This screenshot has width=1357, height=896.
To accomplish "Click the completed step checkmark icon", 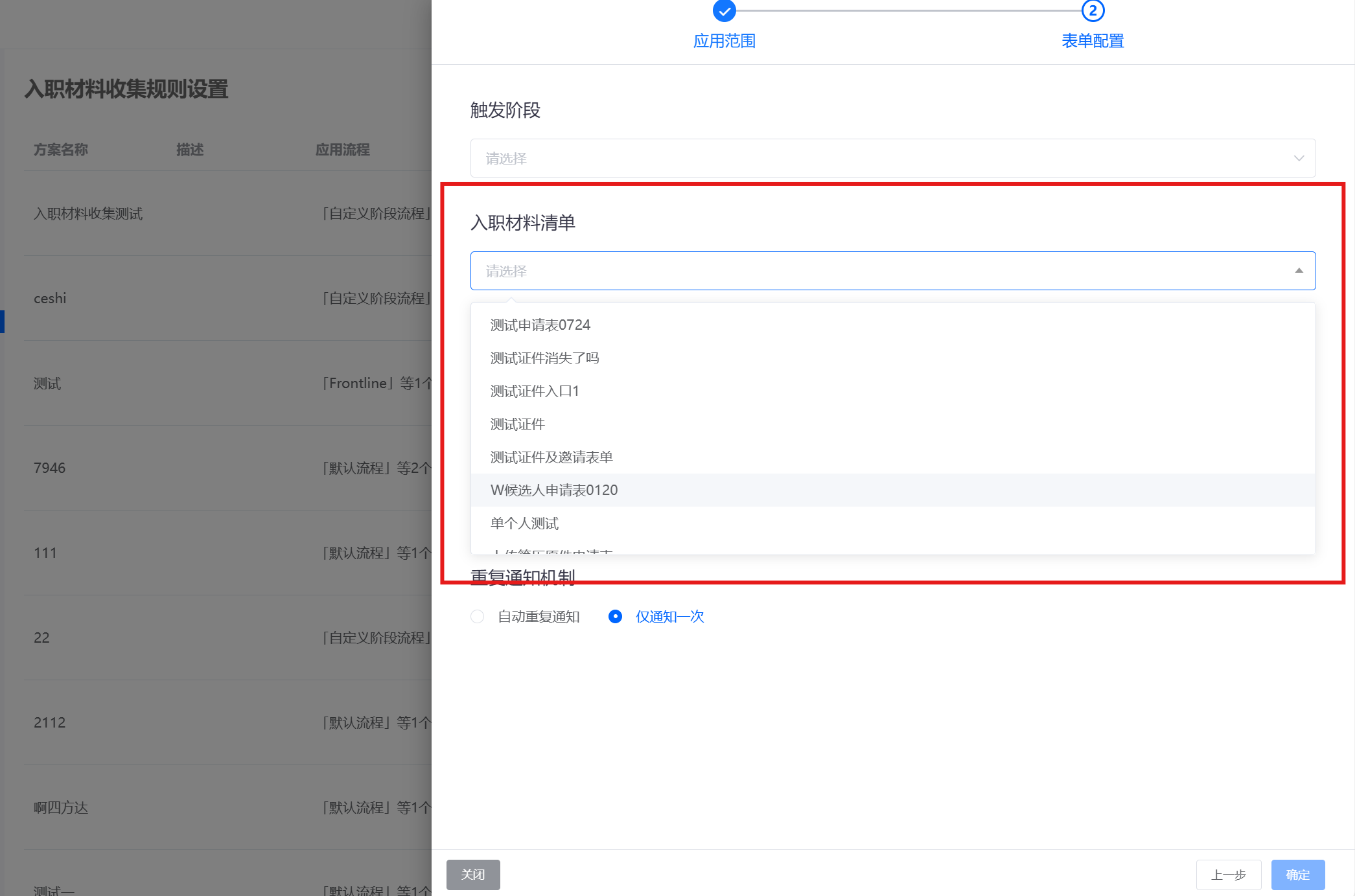I will (724, 10).
